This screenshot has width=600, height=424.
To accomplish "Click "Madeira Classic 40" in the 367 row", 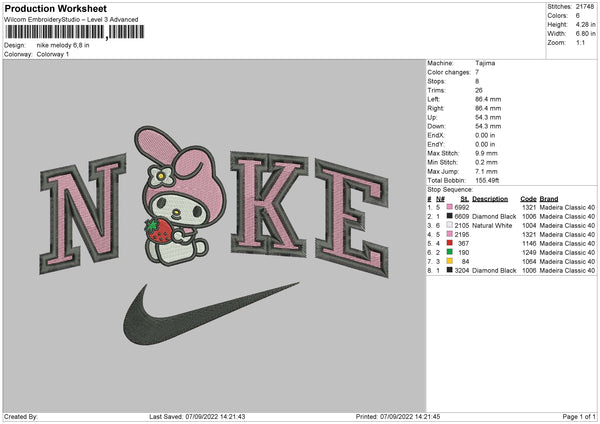I will pyautogui.click(x=567, y=243).
